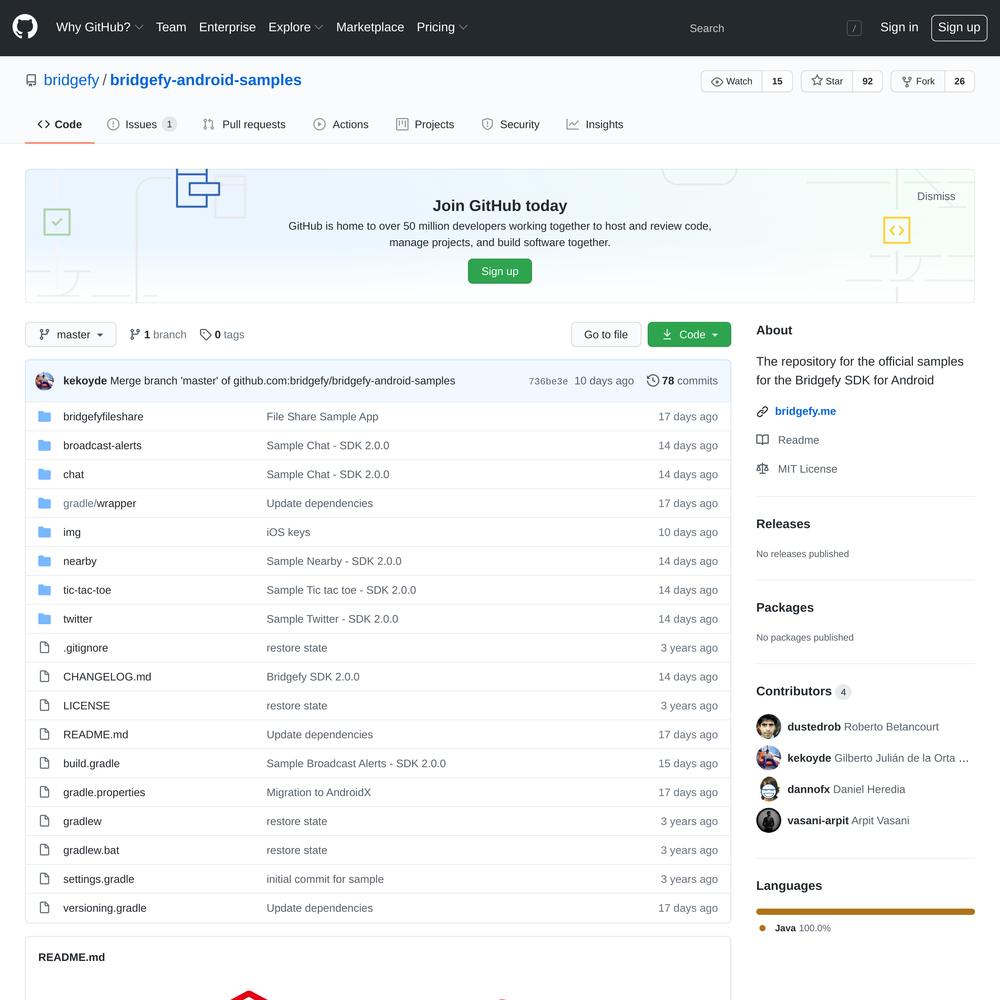1000x1000 pixels.
Task: Open dannofx's contributor avatar
Action: (x=768, y=789)
